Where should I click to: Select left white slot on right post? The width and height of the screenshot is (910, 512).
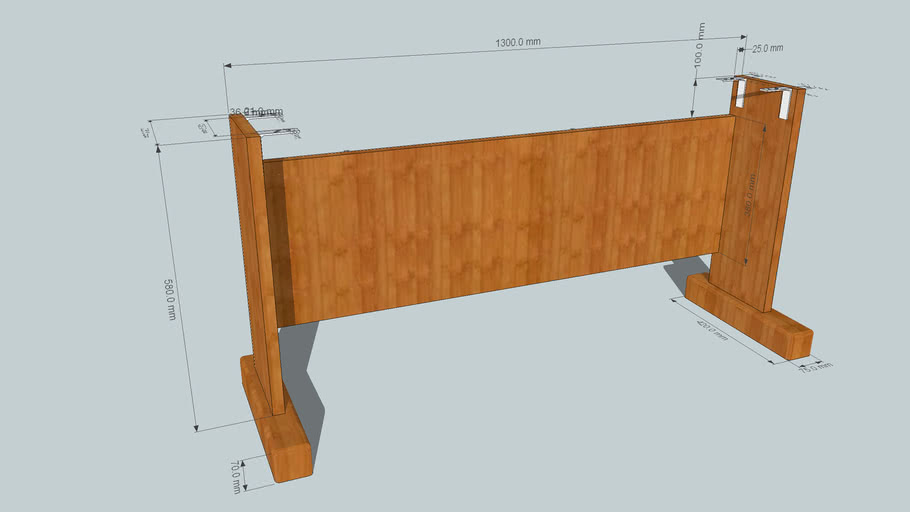[x=739, y=93]
